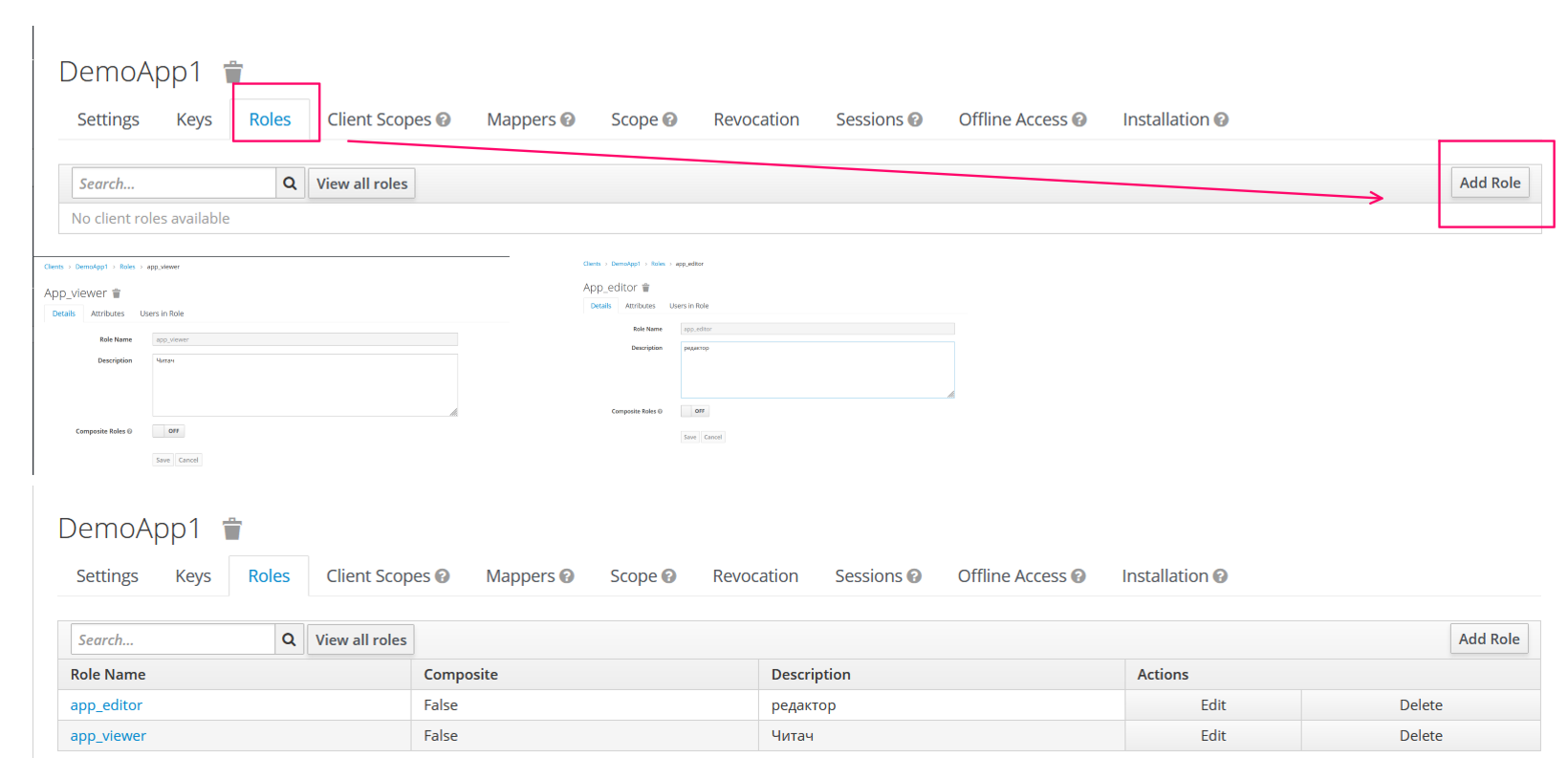1568x758 pixels.
Task: Click delete trash icon by the upper DemoApp1 title
Action: coord(233,73)
